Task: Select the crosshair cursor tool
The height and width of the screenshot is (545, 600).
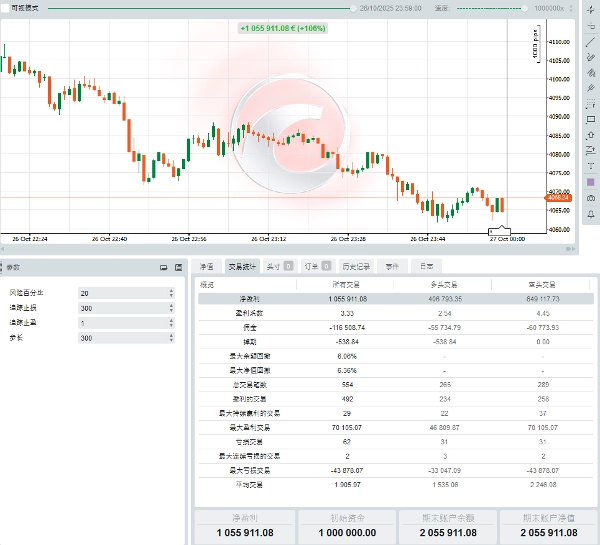Action: (590, 10)
